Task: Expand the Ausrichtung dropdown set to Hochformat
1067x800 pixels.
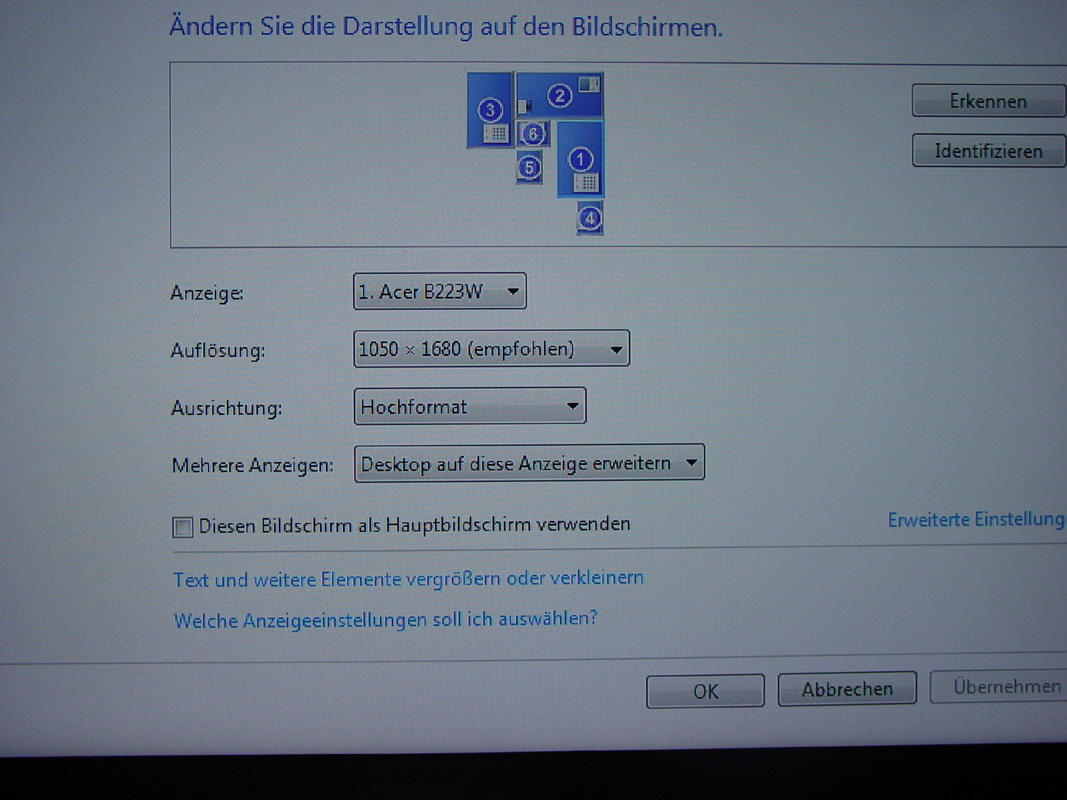Action: point(470,407)
